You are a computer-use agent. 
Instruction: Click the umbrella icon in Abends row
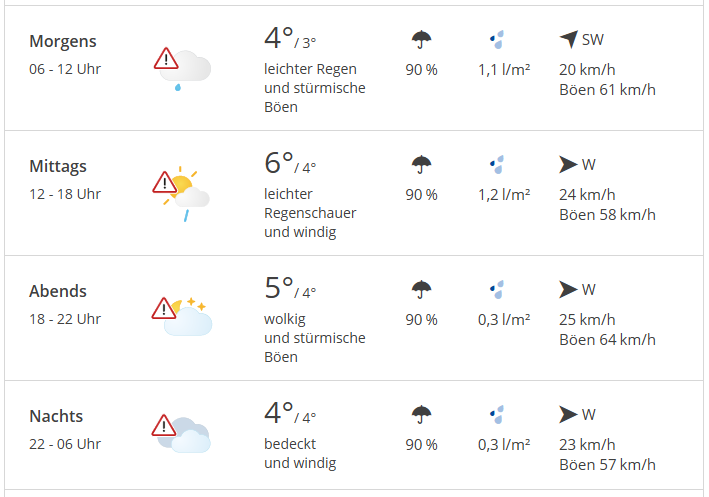pos(421,289)
